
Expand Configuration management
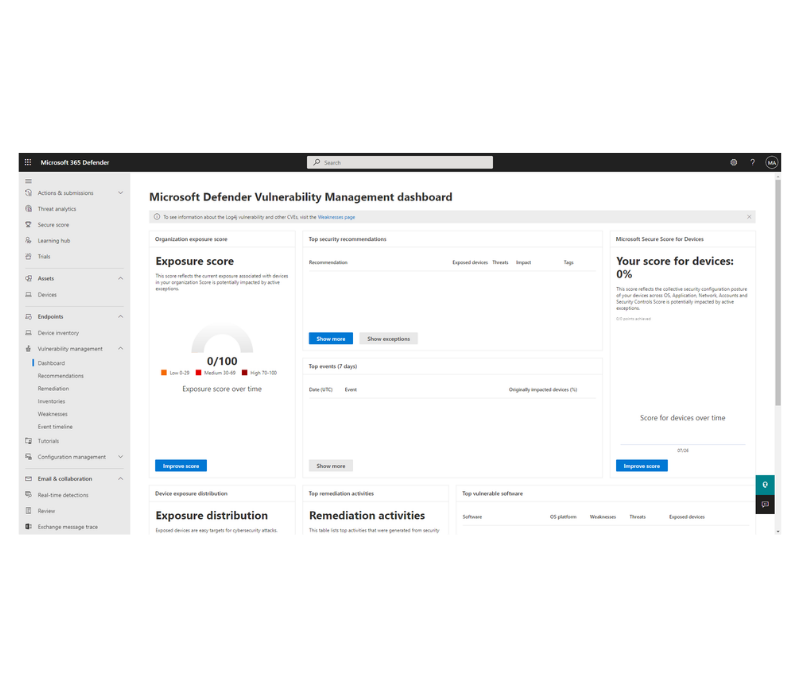(121, 456)
